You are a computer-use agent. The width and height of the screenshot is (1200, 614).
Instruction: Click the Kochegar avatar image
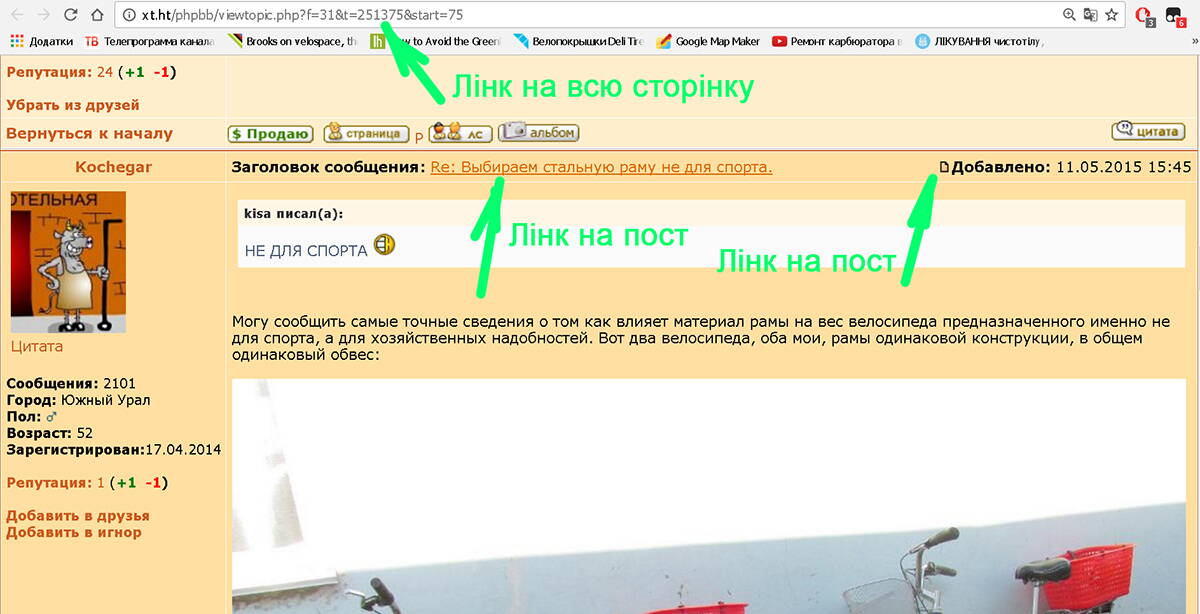68,262
